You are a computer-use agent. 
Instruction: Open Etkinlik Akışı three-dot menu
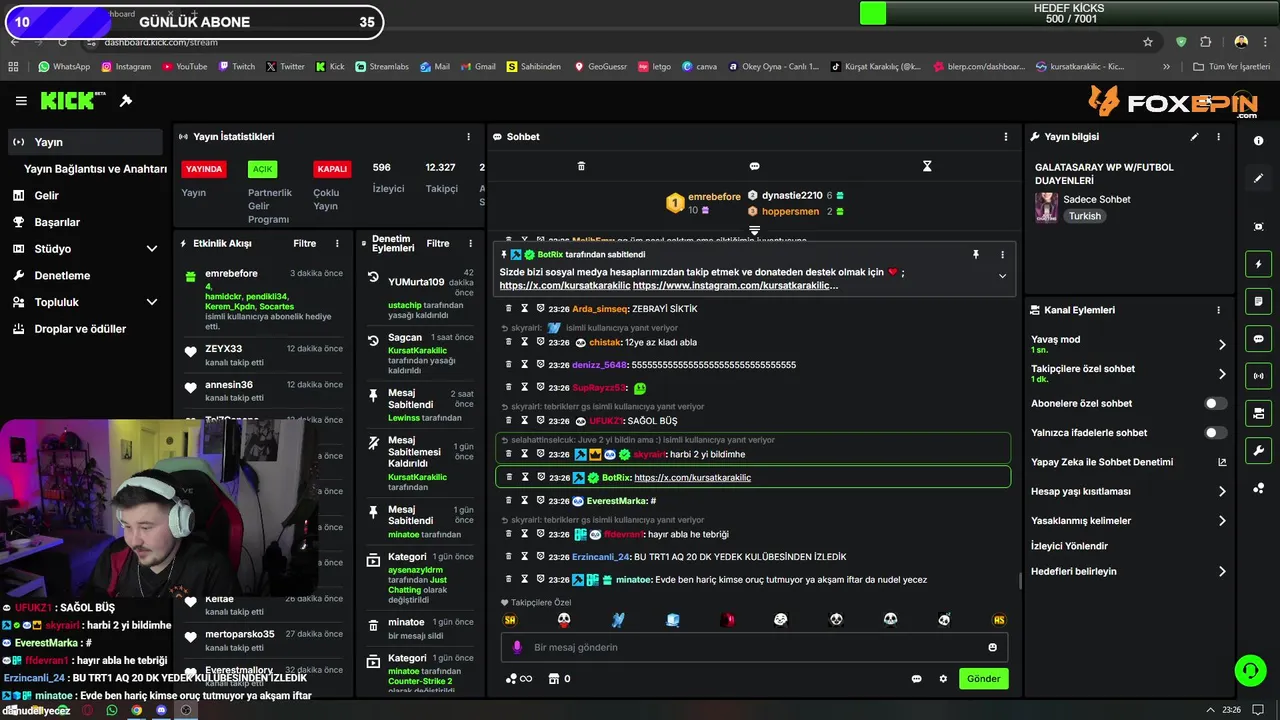pyautogui.click(x=337, y=244)
